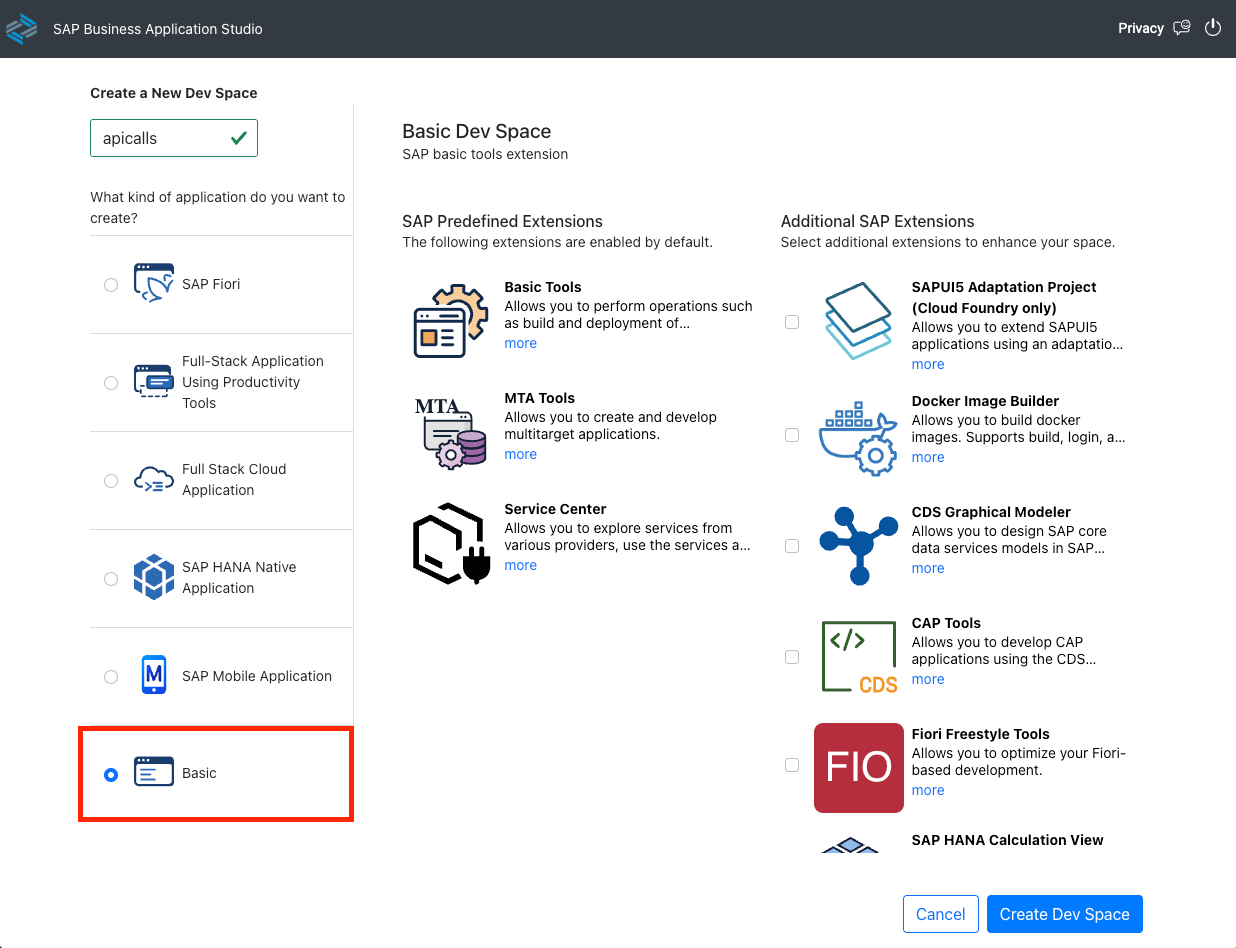This screenshot has width=1236, height=948.
Task: Expand CAP Tools more link
Action: point(928,679)
